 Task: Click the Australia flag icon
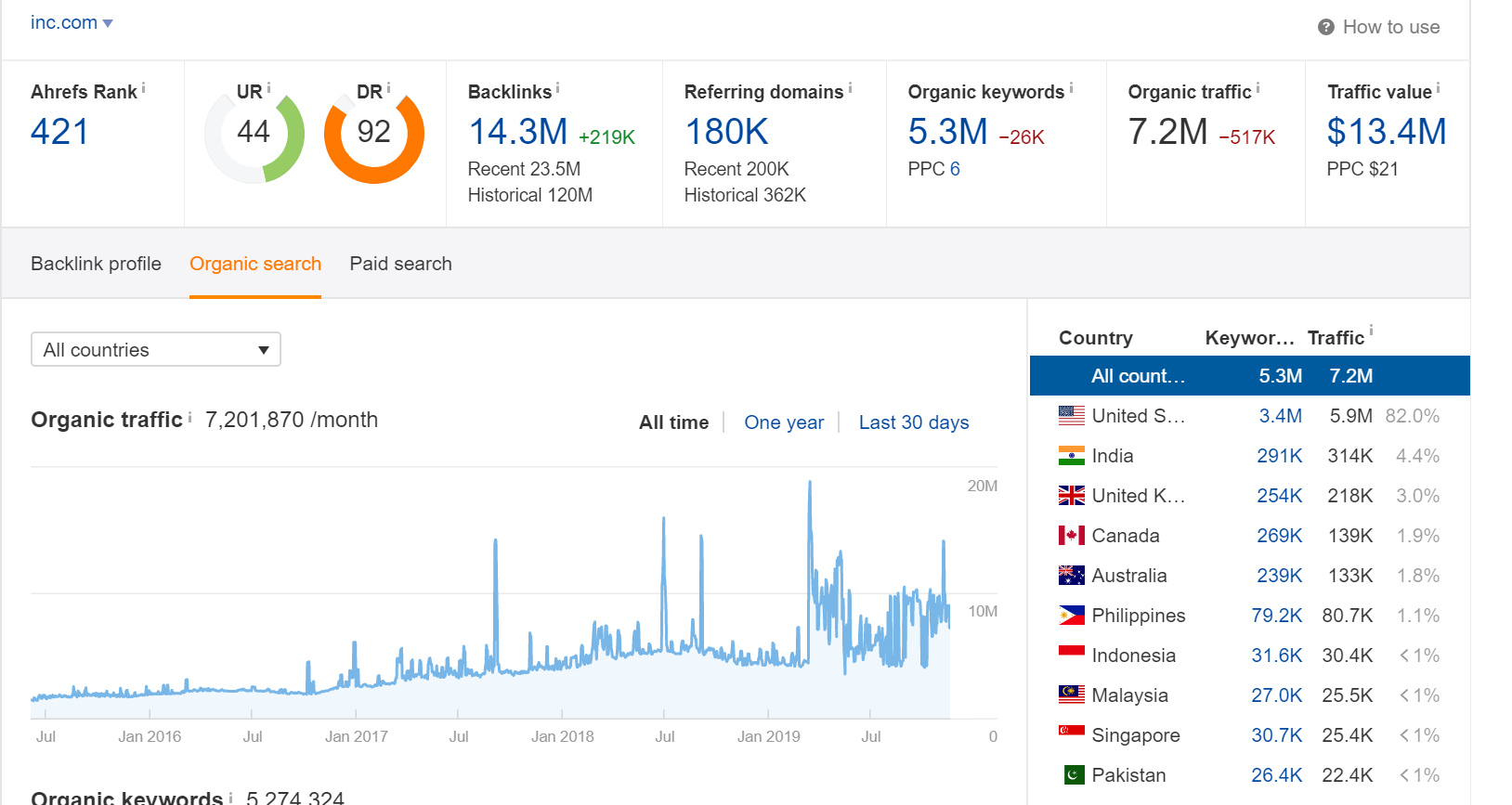point(1072,576)
